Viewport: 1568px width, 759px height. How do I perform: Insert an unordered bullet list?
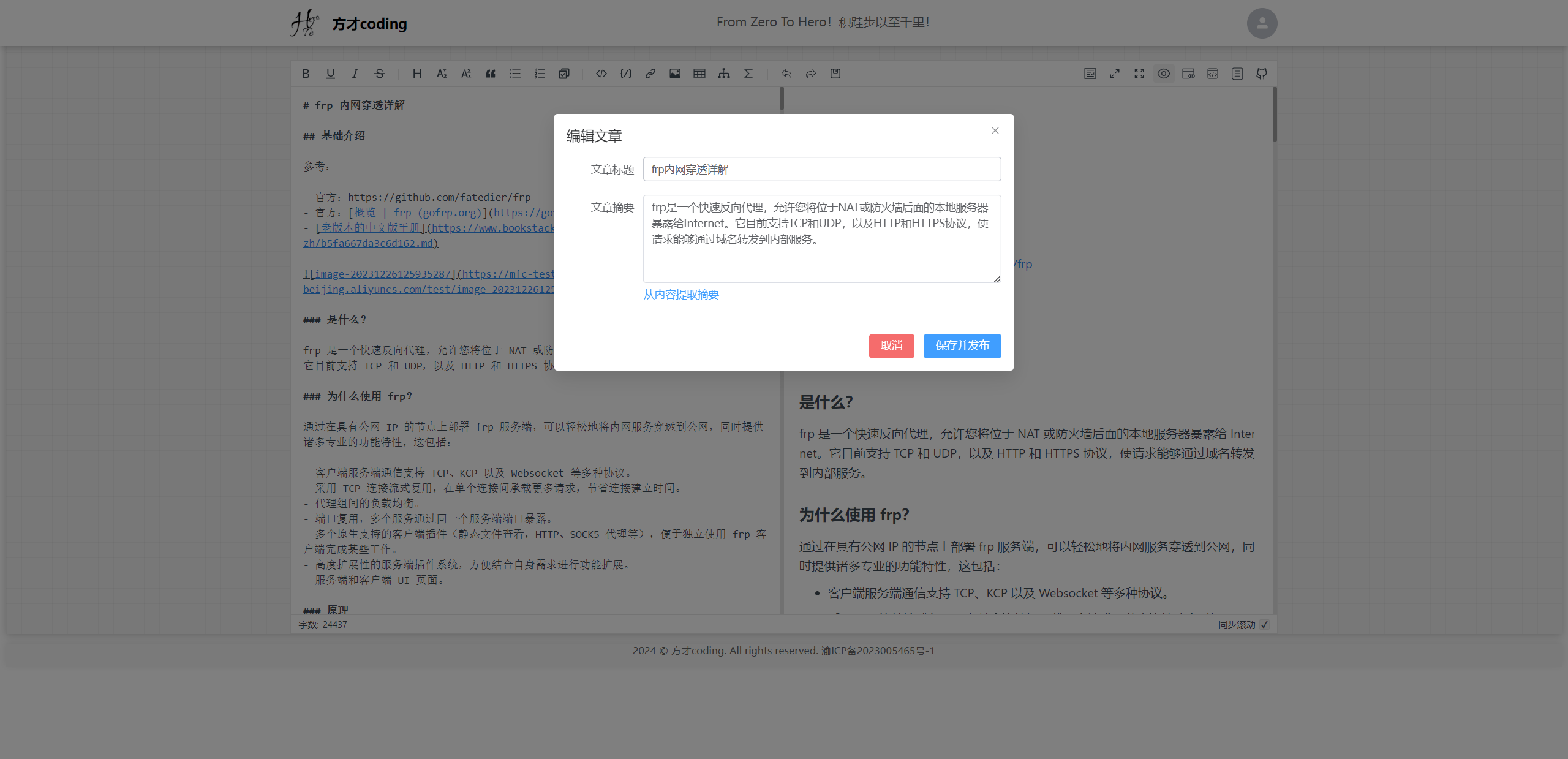[515, 74]
